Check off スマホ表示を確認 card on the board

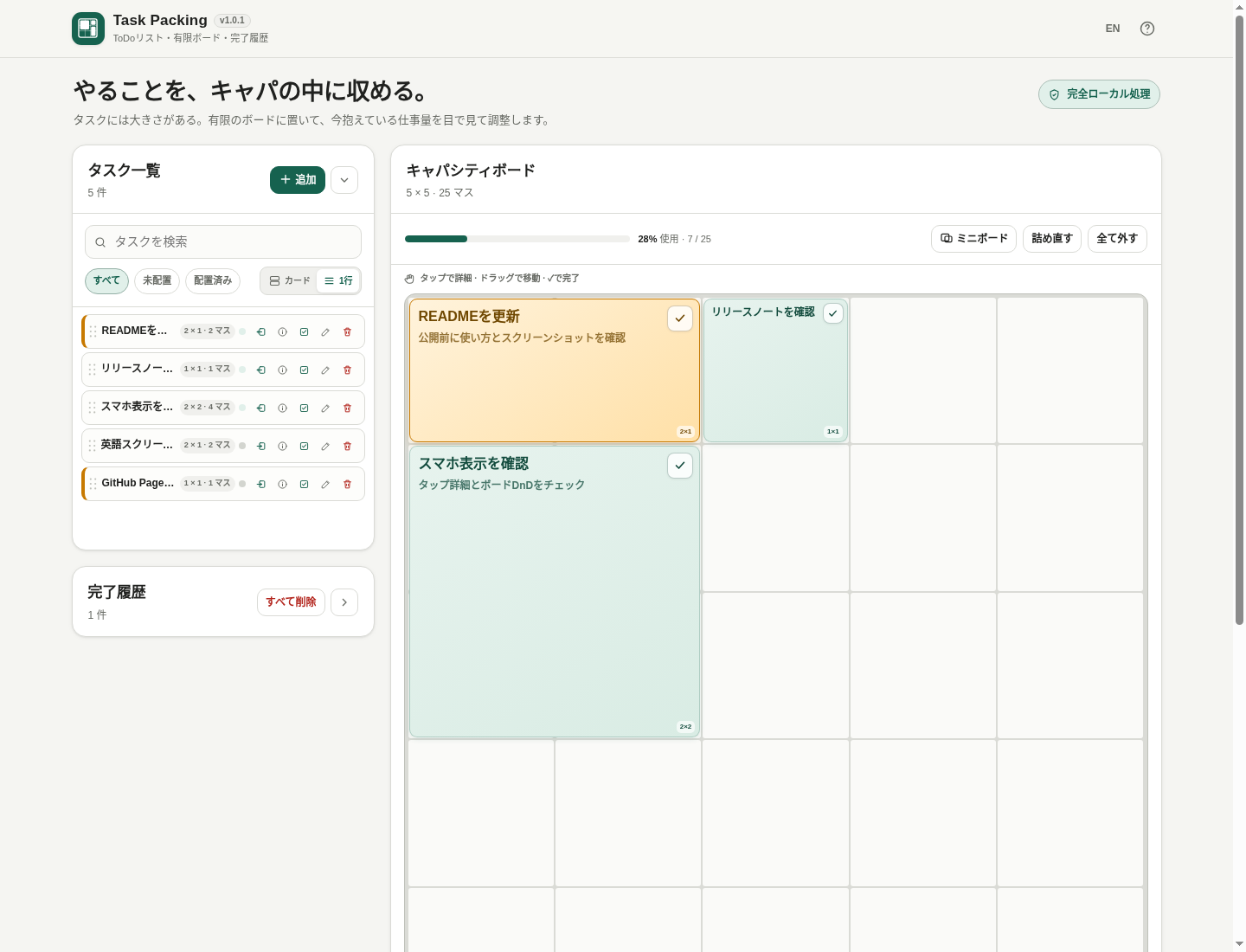click(680, 466)
